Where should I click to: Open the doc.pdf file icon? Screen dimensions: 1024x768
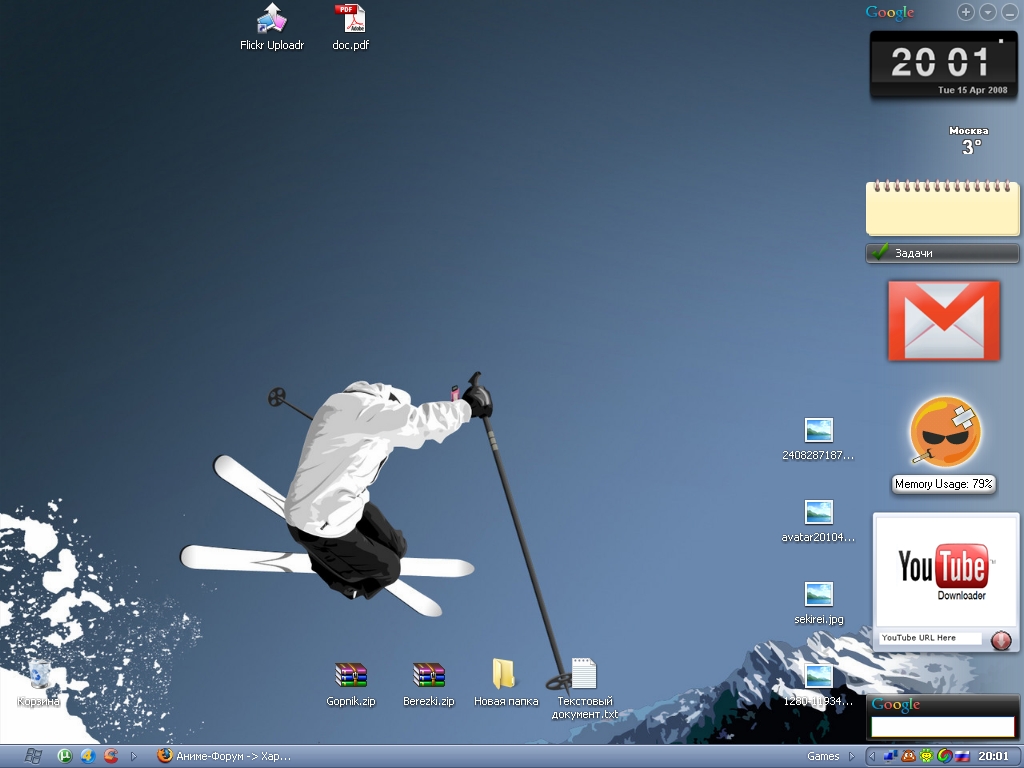350,19
